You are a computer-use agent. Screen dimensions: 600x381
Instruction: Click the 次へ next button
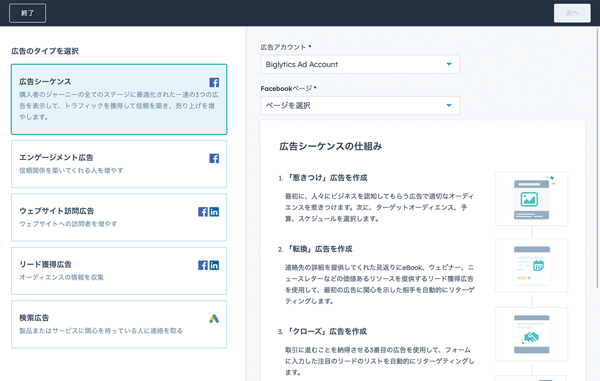[572, 13]
